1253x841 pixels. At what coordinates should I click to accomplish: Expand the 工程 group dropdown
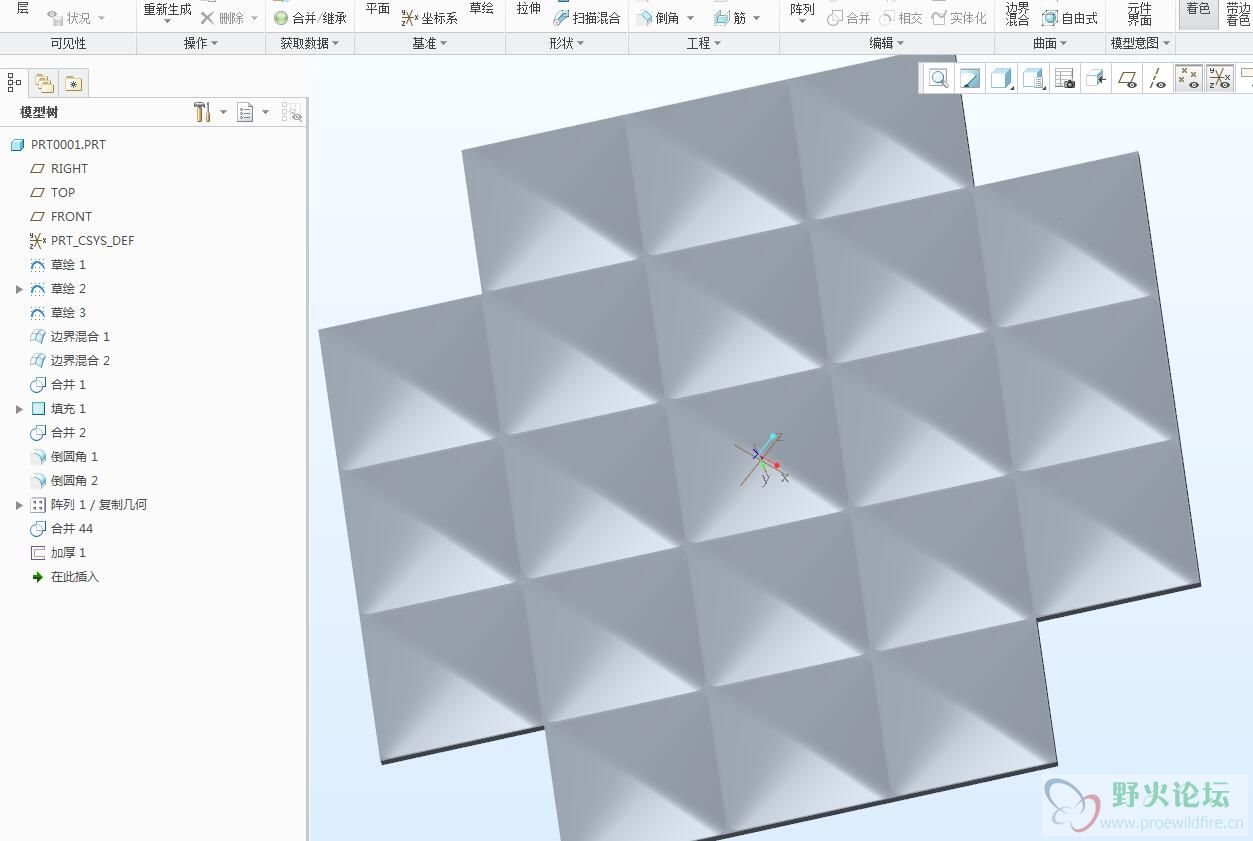pos(704,43)
